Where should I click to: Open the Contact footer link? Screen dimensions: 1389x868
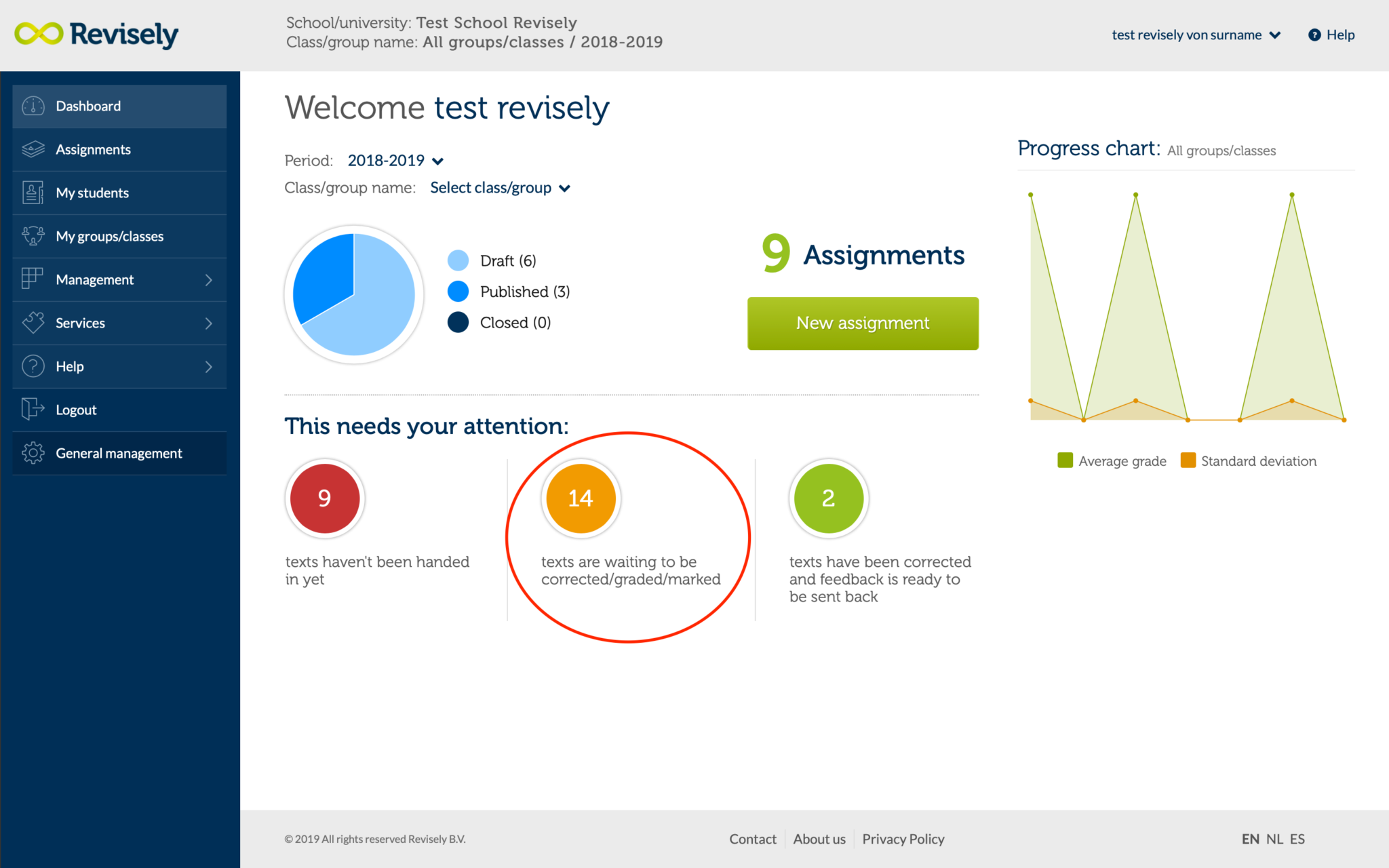coord(752,839)
